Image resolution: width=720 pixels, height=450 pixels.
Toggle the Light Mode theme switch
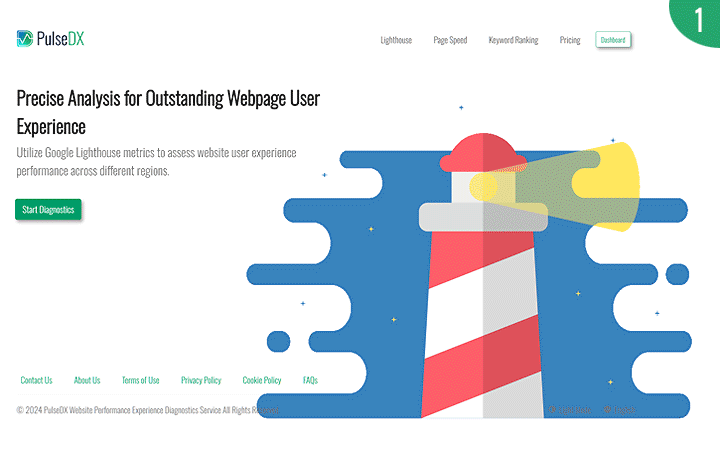point(569,409)
